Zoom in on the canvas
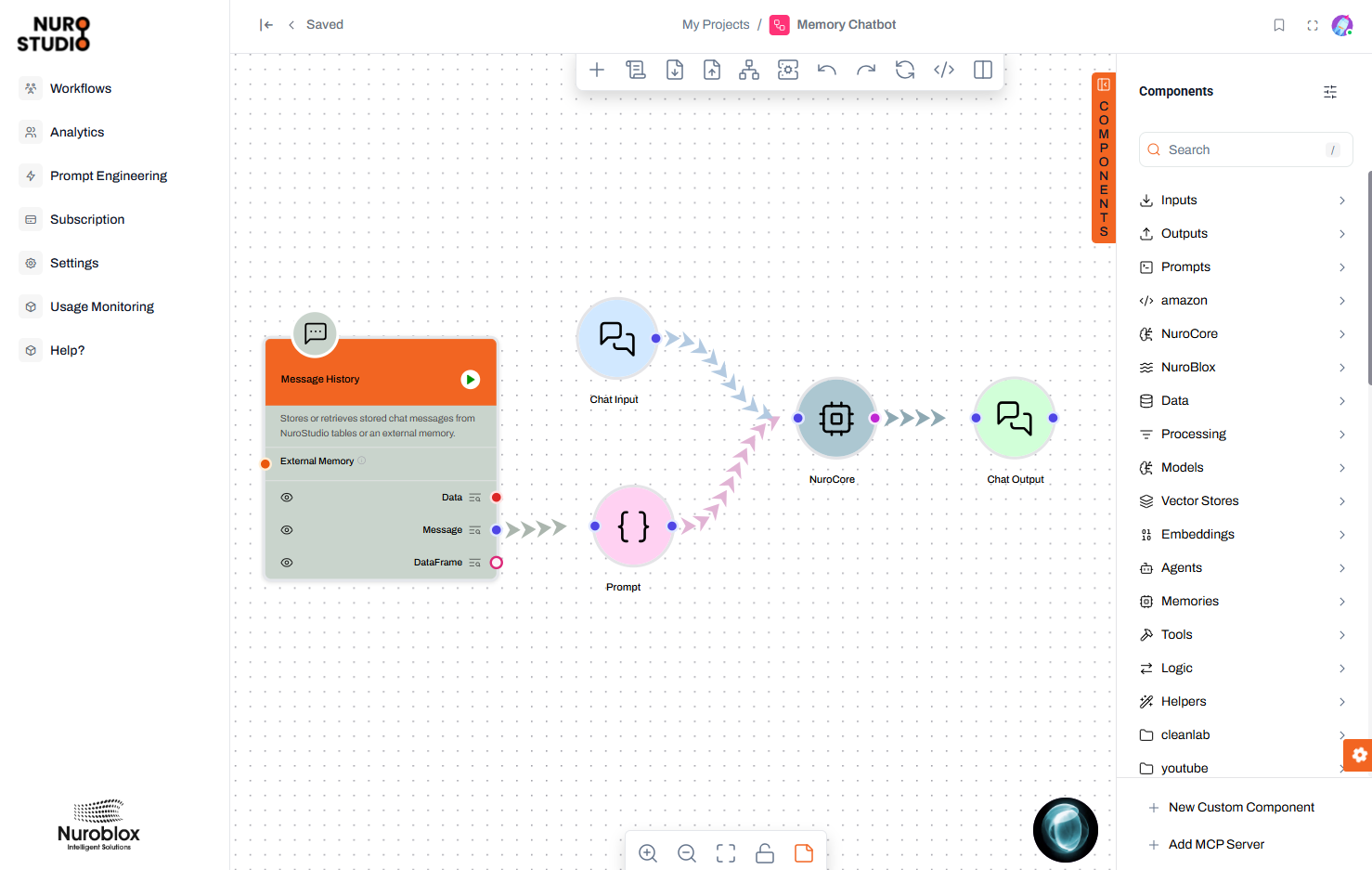The width and height of the screenshot is (1372, 870). click(648, 853)
